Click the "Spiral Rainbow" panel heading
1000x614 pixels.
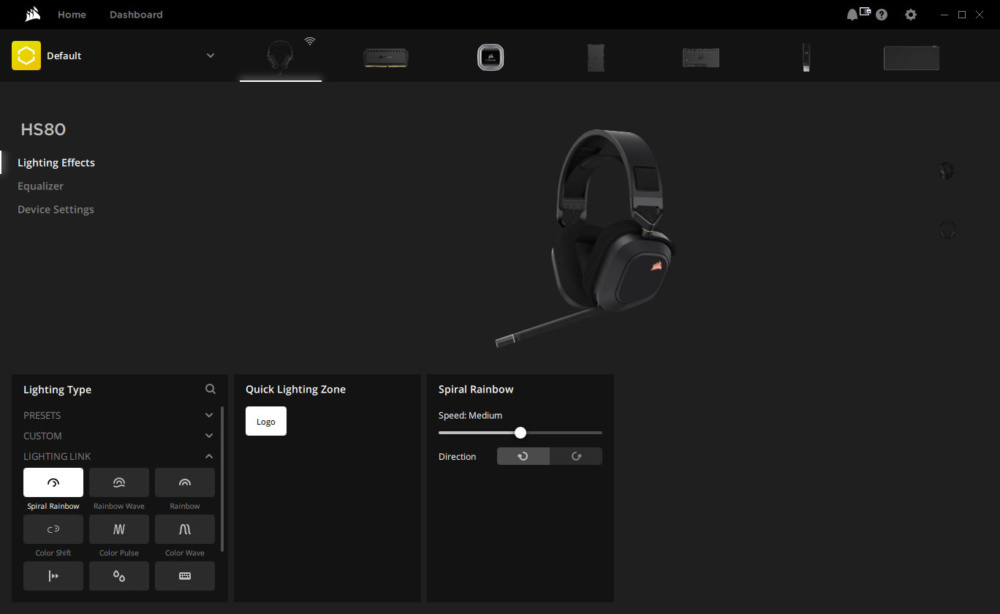click(x=476, y=389)
